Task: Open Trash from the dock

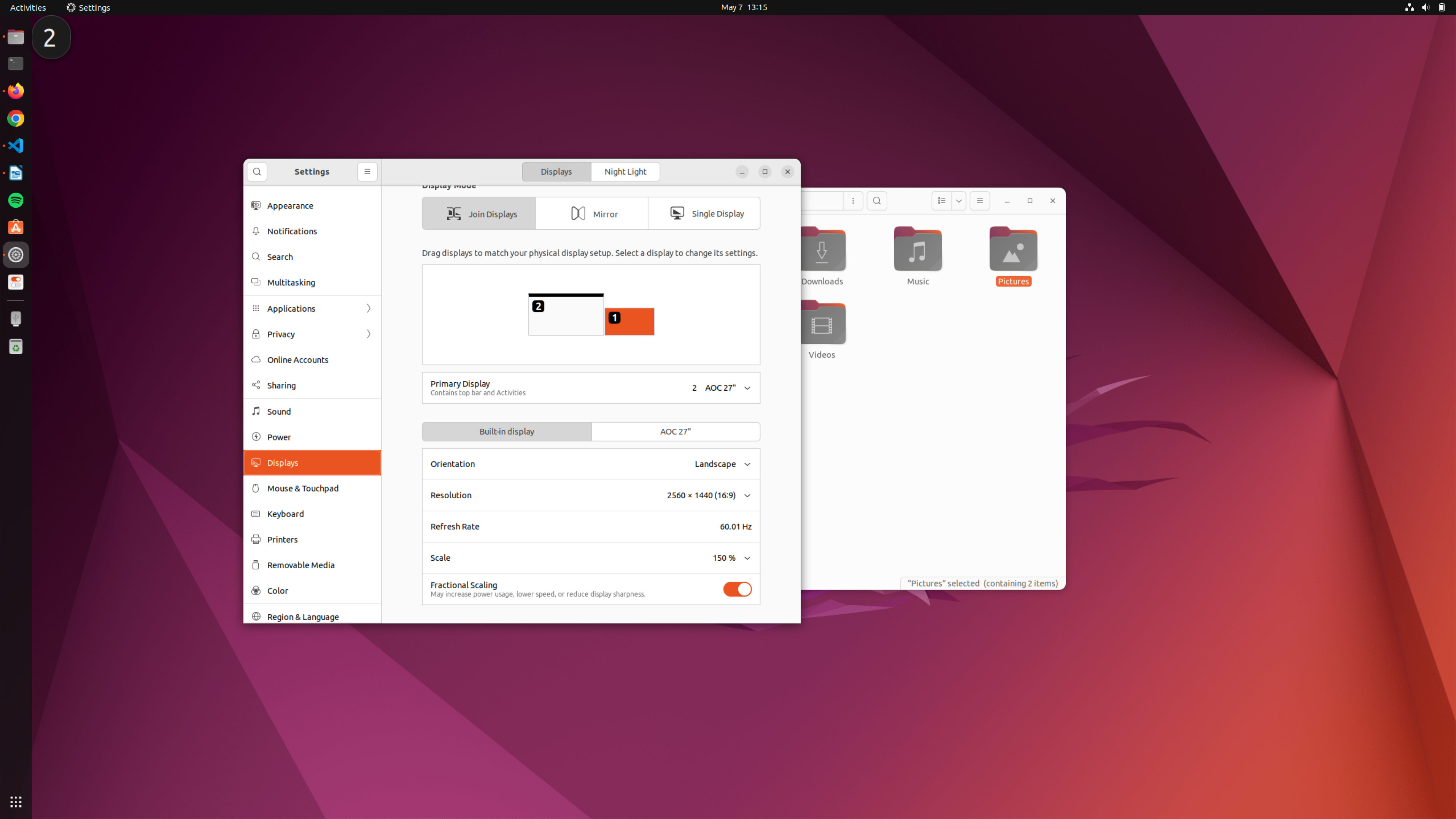Action: tap(16, 347)
